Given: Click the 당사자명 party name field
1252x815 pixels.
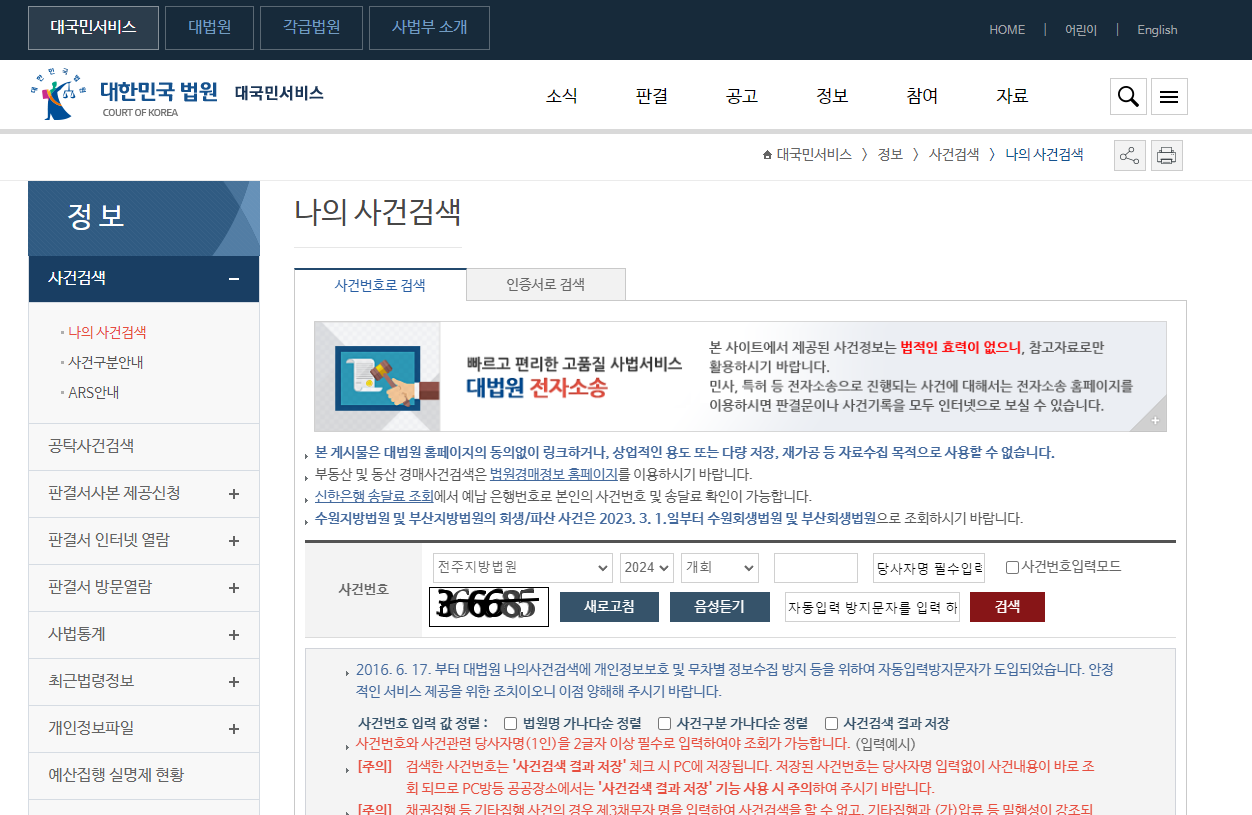Looking at the screenshot, I should click(929, 568).
